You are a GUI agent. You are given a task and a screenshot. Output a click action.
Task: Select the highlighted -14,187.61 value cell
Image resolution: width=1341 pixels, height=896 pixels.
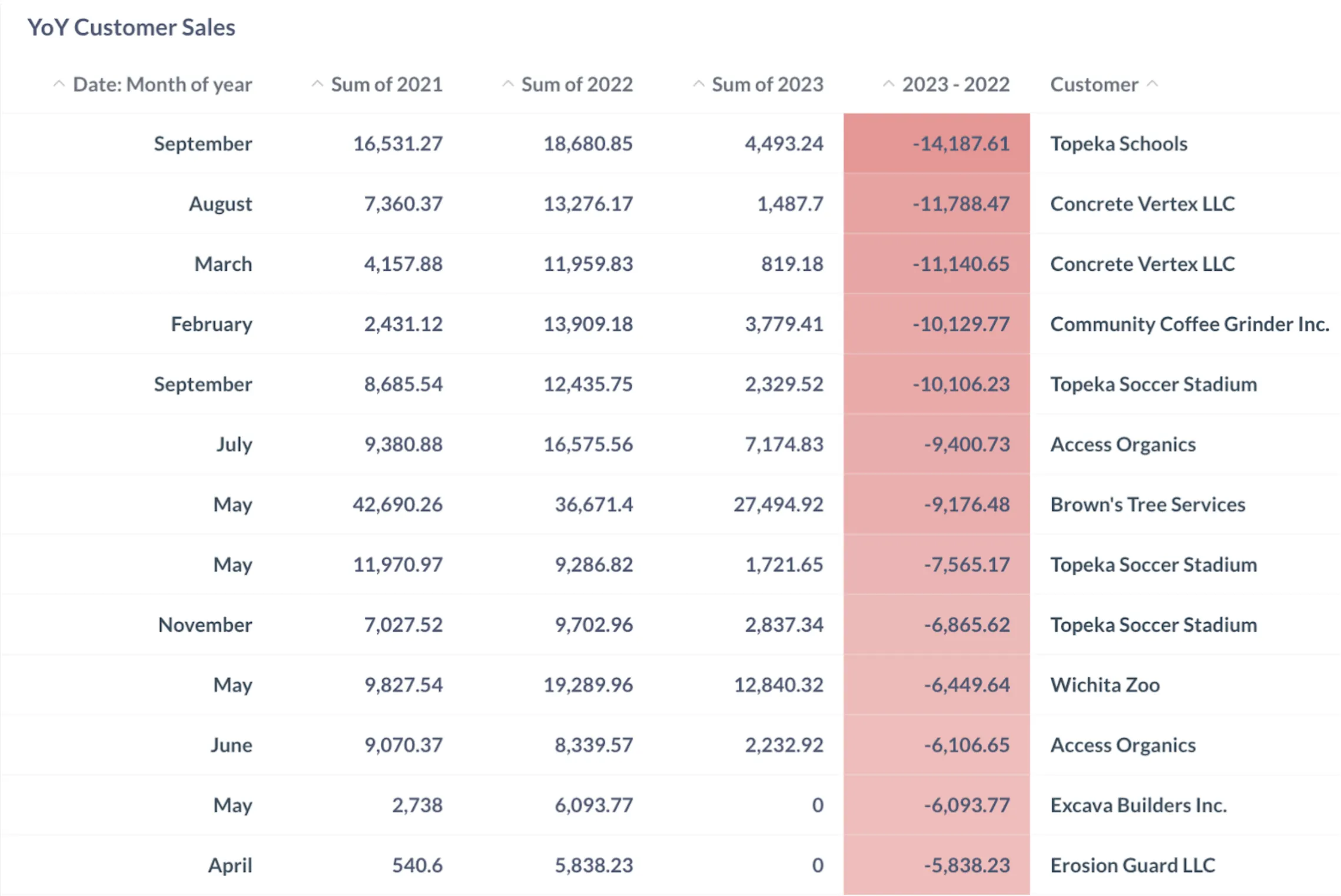[x=960, y=143]
